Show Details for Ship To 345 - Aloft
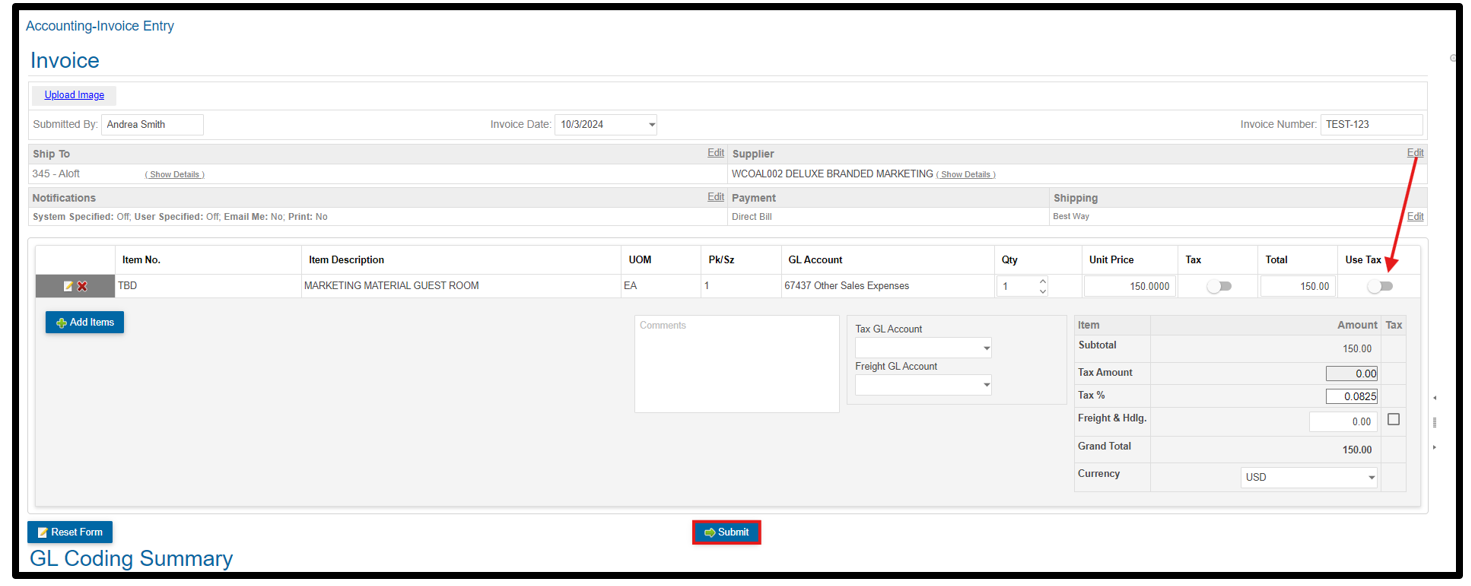1471x586 pixels. pos(175,175)
